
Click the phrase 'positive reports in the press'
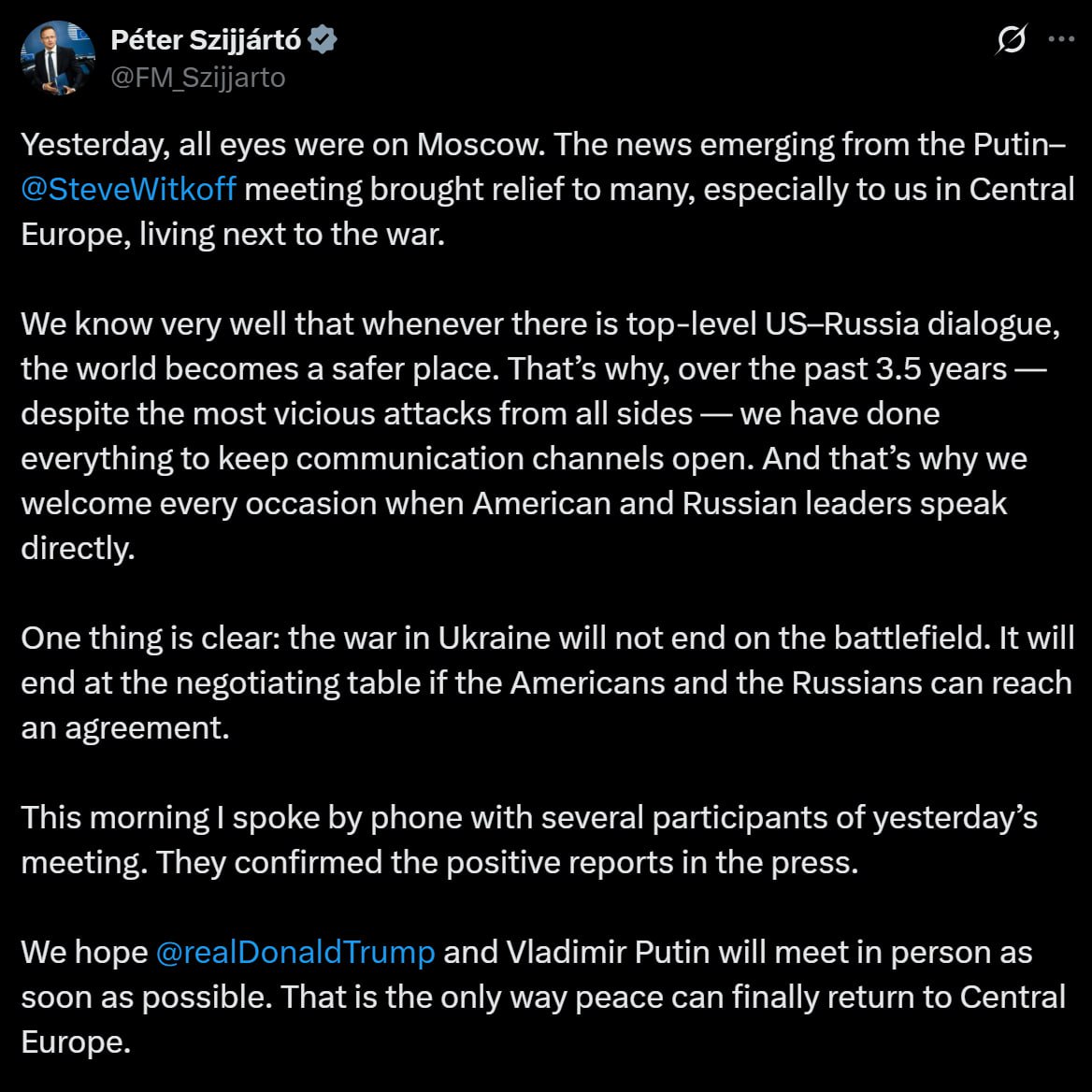(x=651, y=863)
